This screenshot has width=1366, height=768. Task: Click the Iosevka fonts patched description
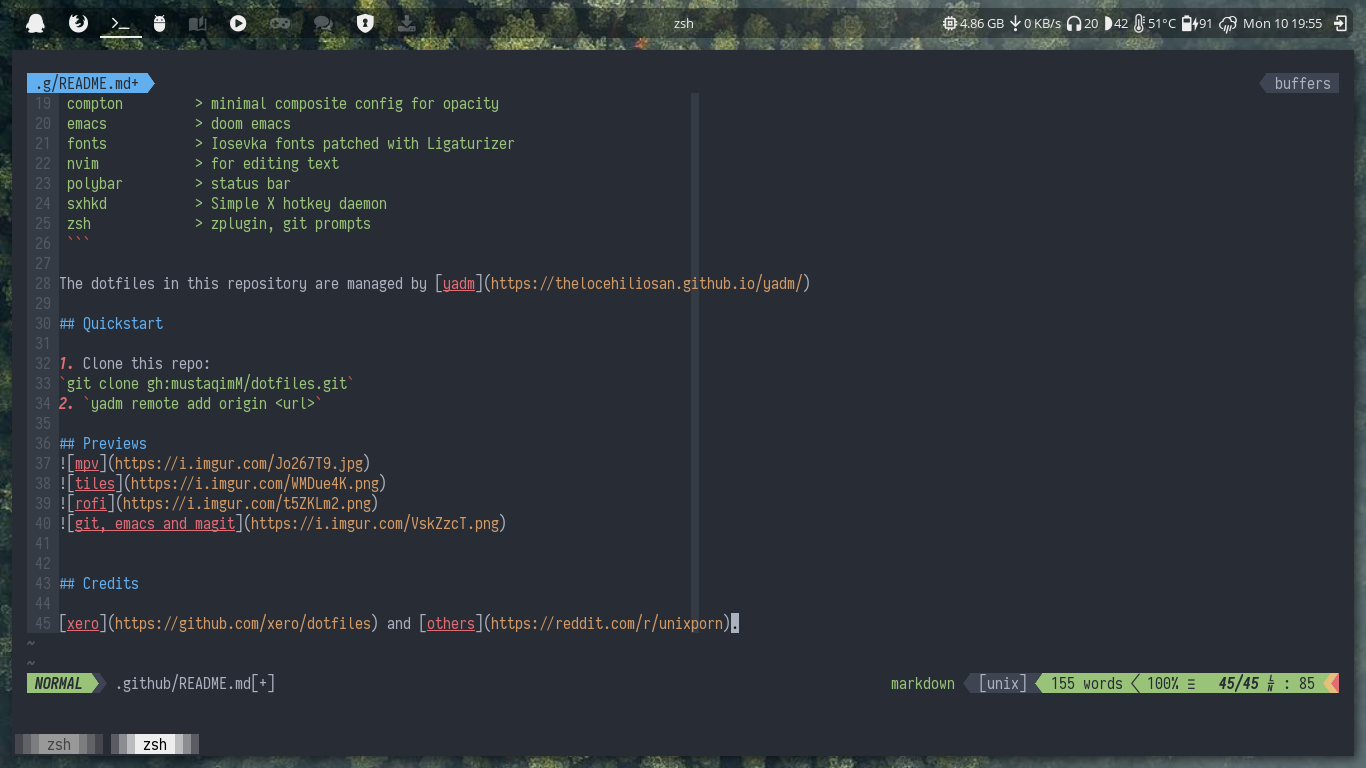point(363,144)
